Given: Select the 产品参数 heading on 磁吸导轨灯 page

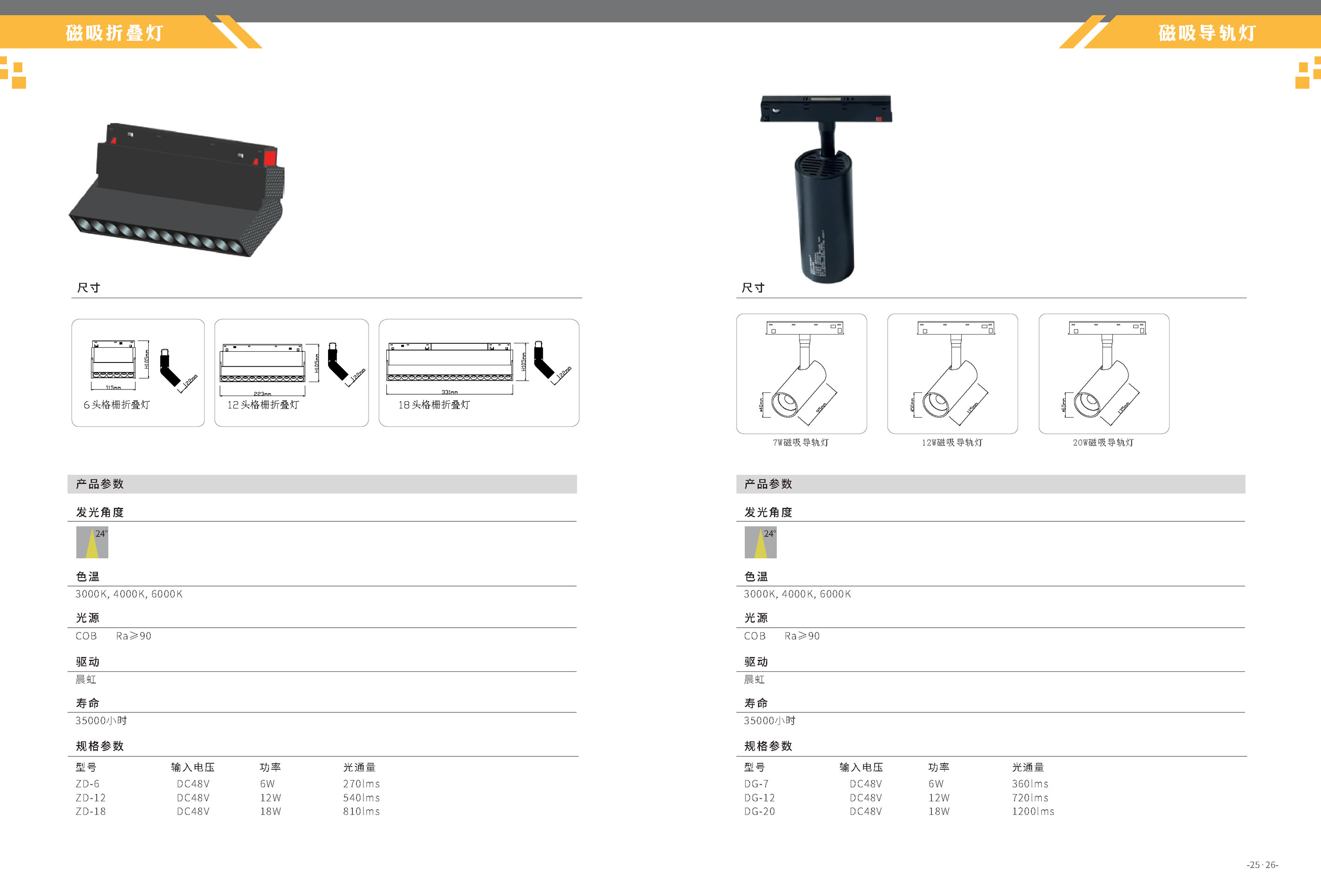Looking at the screenshot, I should pyautogui.click(x=768, y=484).
